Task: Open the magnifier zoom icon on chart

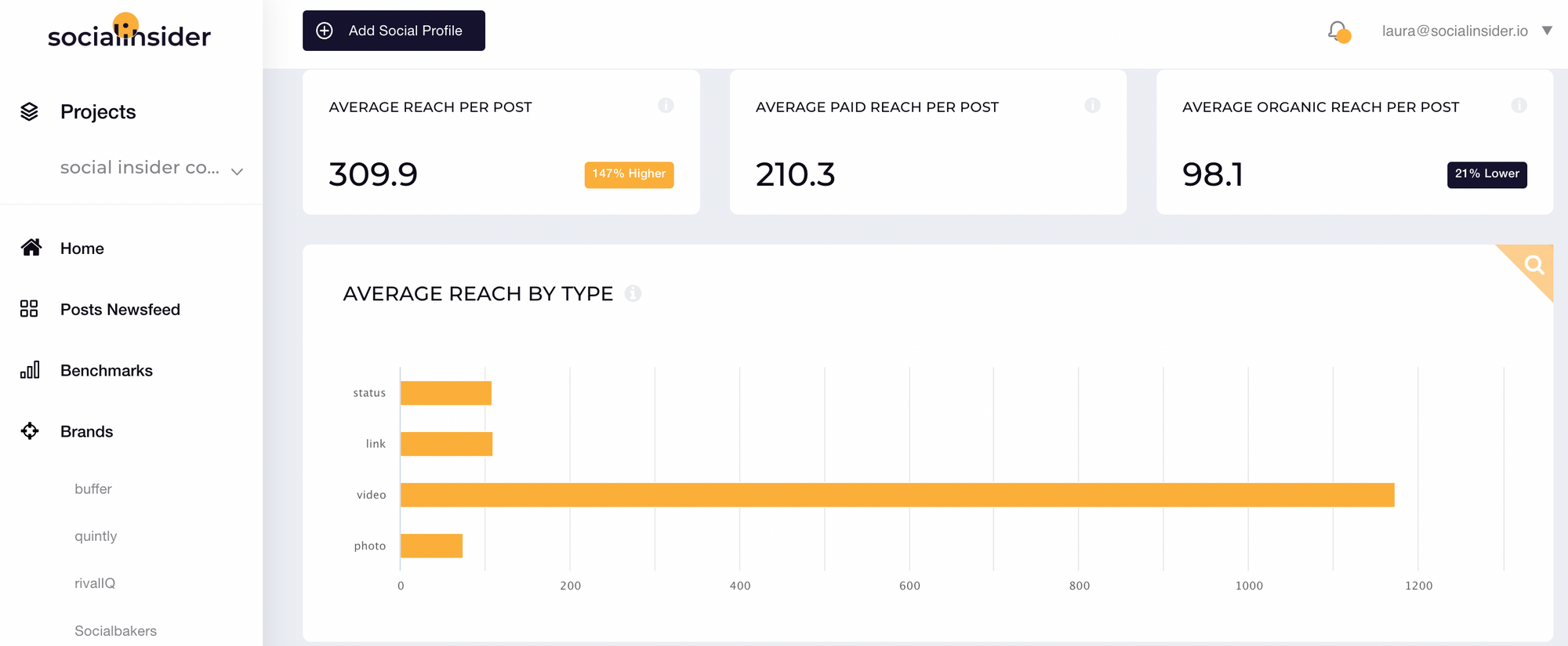Action: point(1534,265)
